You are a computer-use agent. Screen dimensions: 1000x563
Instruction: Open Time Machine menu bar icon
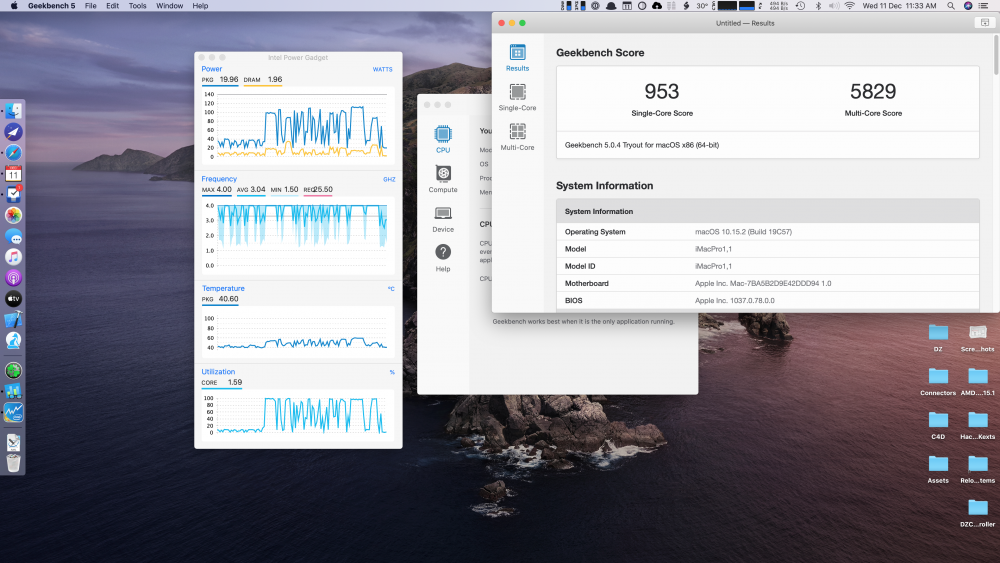click(x=800, y=6)
